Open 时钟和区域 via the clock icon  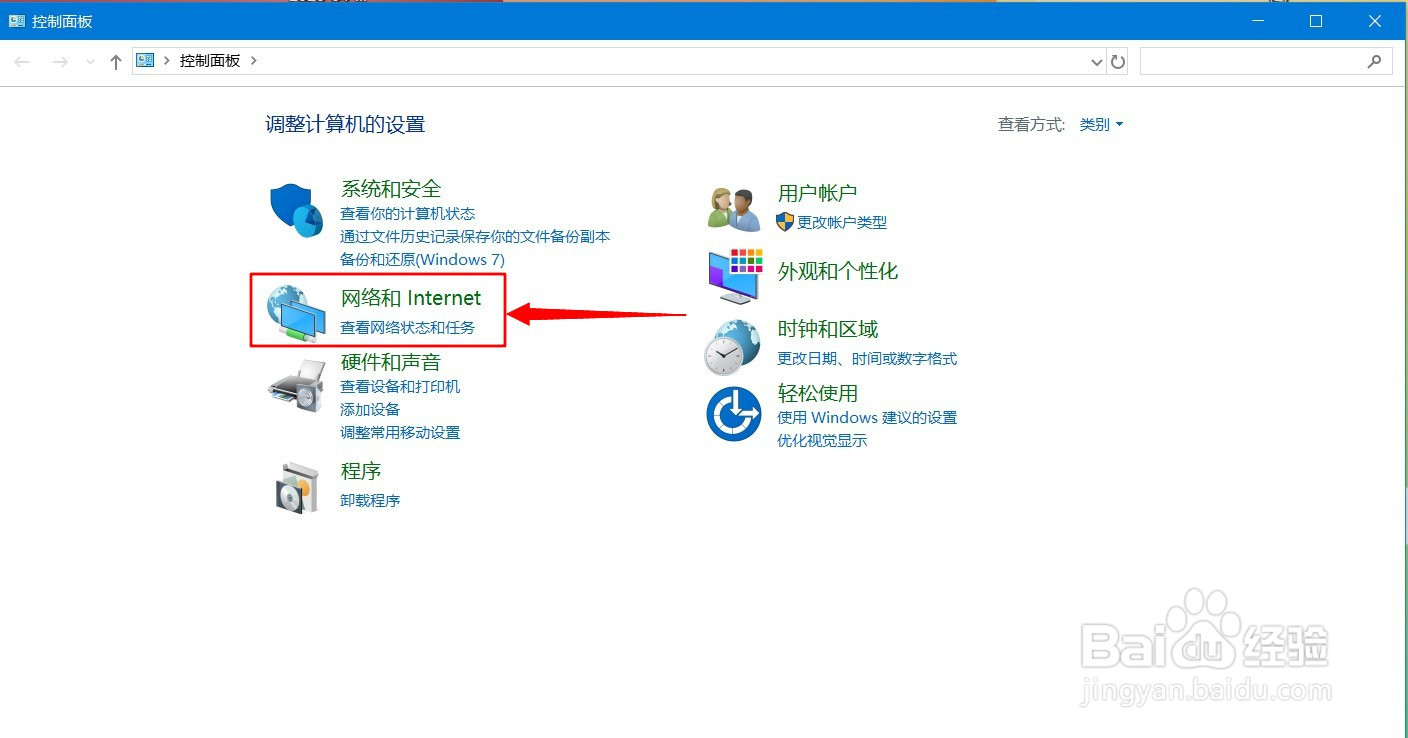733,344
